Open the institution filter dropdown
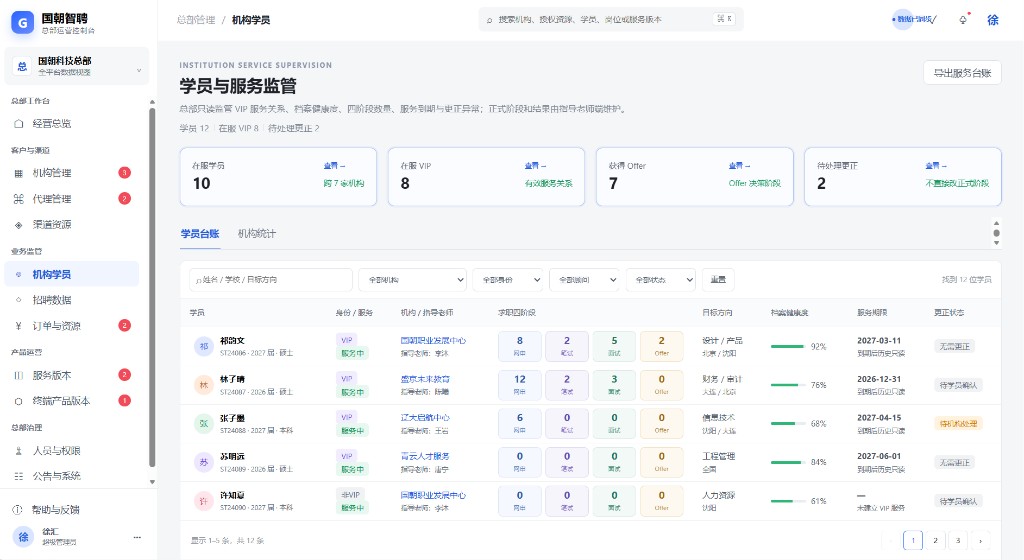Screen dimensions: 1024x560 [x=412, y=279]
